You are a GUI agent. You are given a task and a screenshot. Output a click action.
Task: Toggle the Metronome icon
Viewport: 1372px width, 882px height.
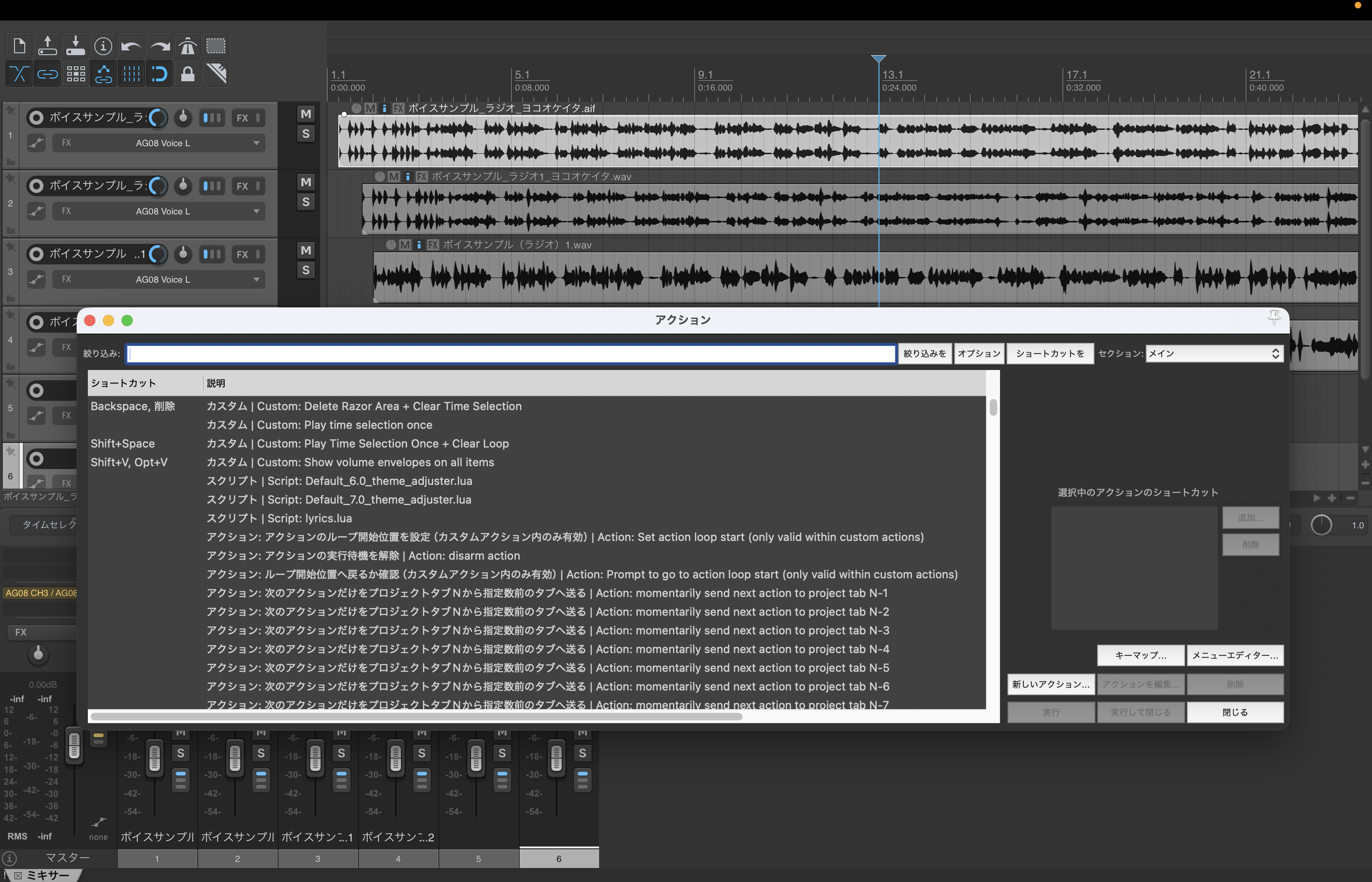pos(187,45)
